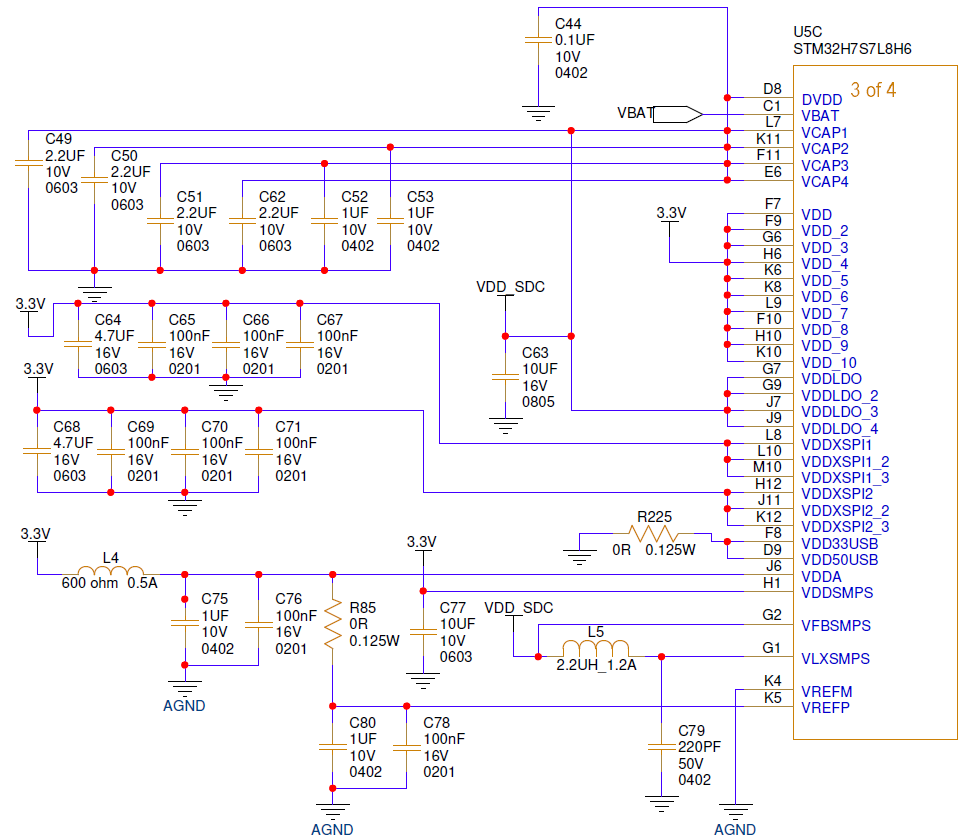
Task: Select capacitor C75 symbol
Action: click(184, 624)
